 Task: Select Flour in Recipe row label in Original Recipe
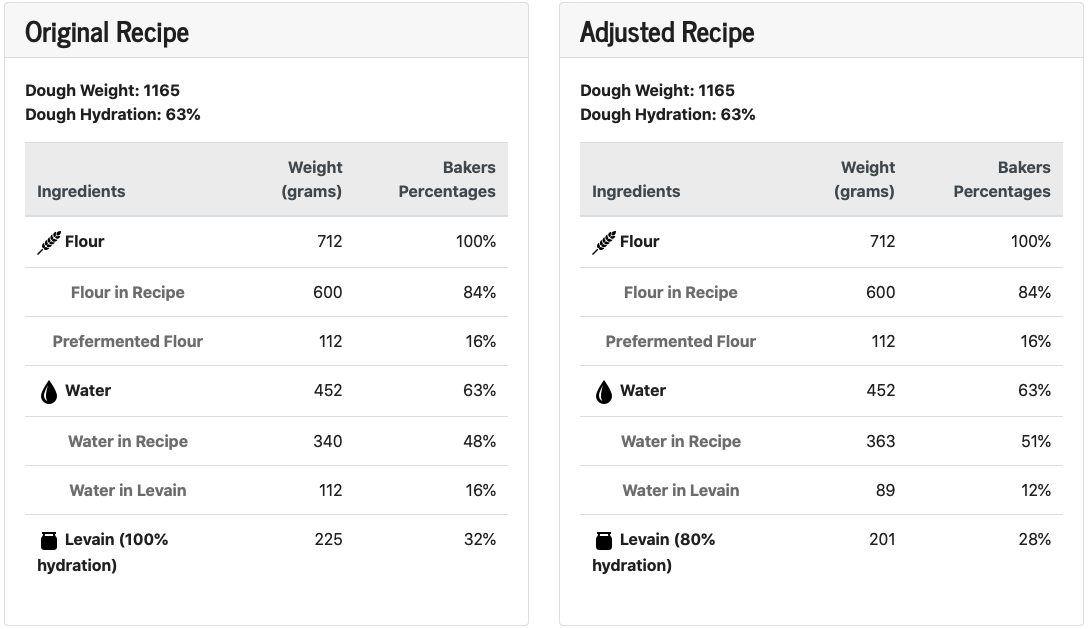coord(127,292)
